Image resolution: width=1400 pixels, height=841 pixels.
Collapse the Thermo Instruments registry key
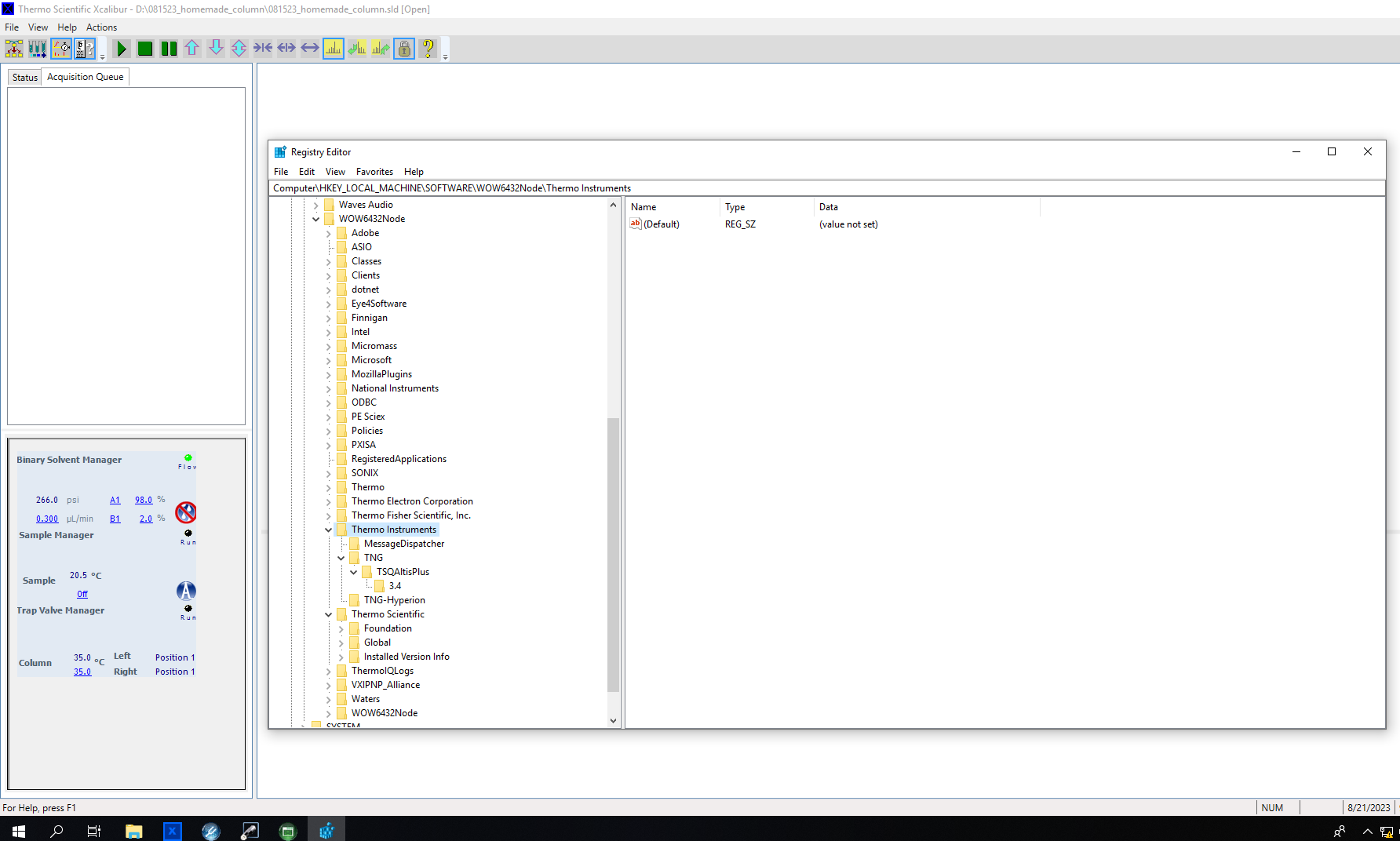[x=329, y=530]
